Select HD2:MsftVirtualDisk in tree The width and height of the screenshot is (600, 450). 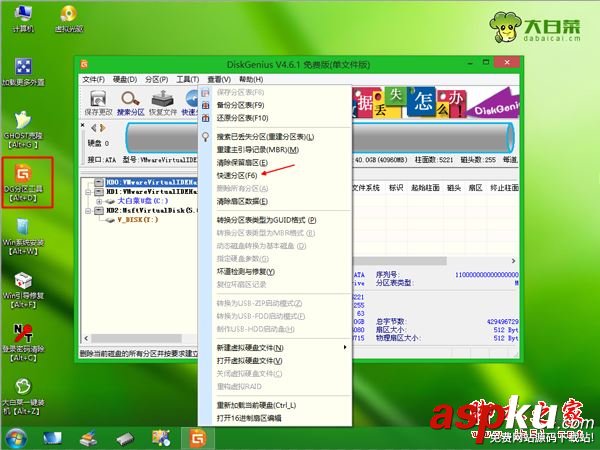pos(152,210)
